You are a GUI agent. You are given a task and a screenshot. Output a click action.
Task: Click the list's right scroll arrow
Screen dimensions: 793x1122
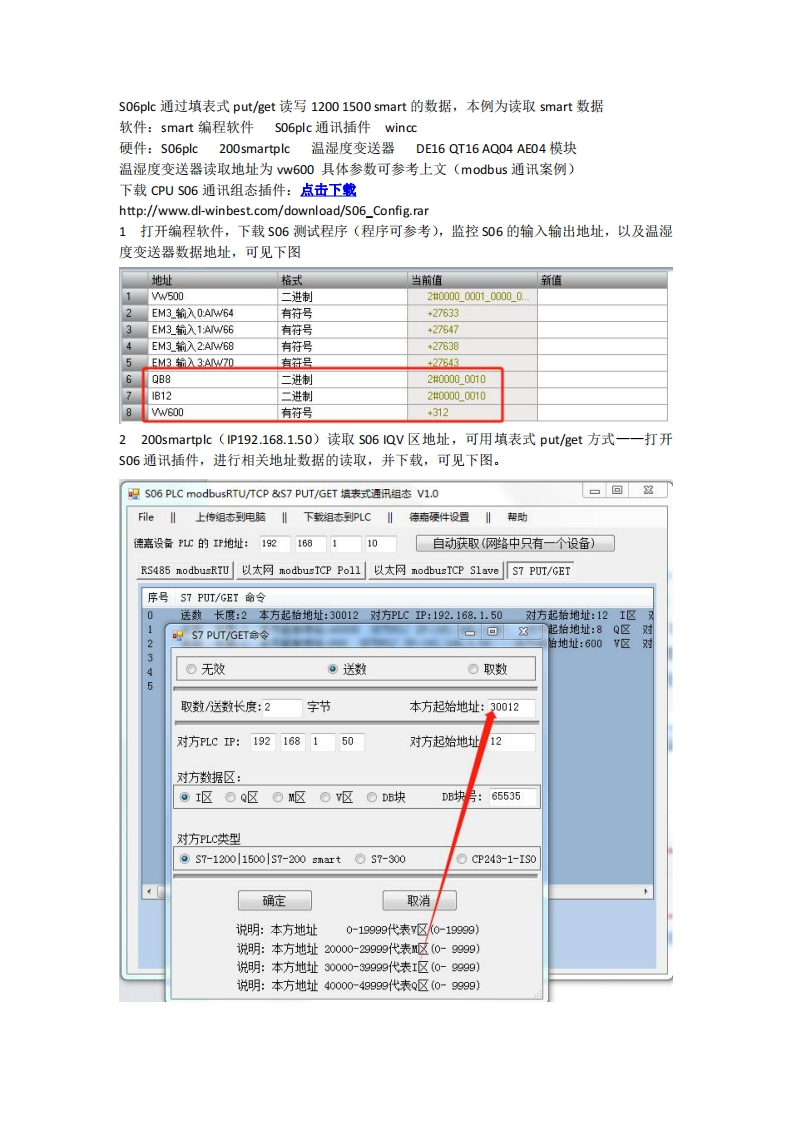(646, 892)
